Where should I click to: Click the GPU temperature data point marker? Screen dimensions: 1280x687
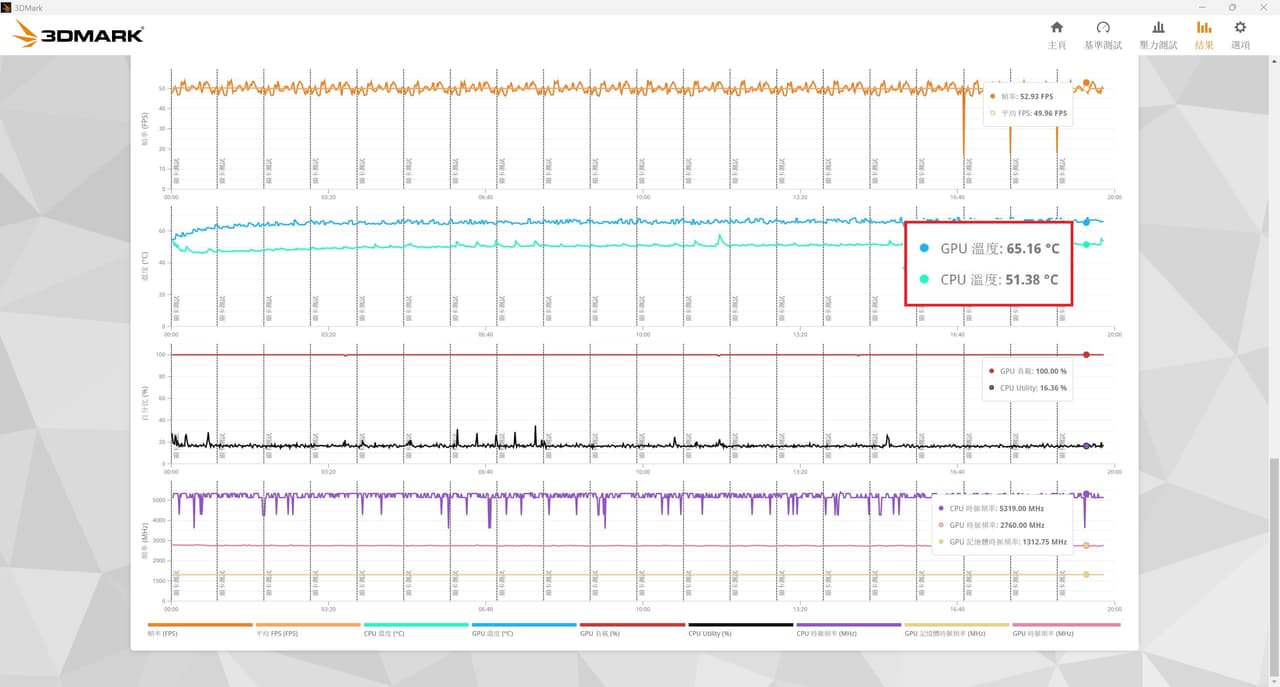pos(1086,222)
